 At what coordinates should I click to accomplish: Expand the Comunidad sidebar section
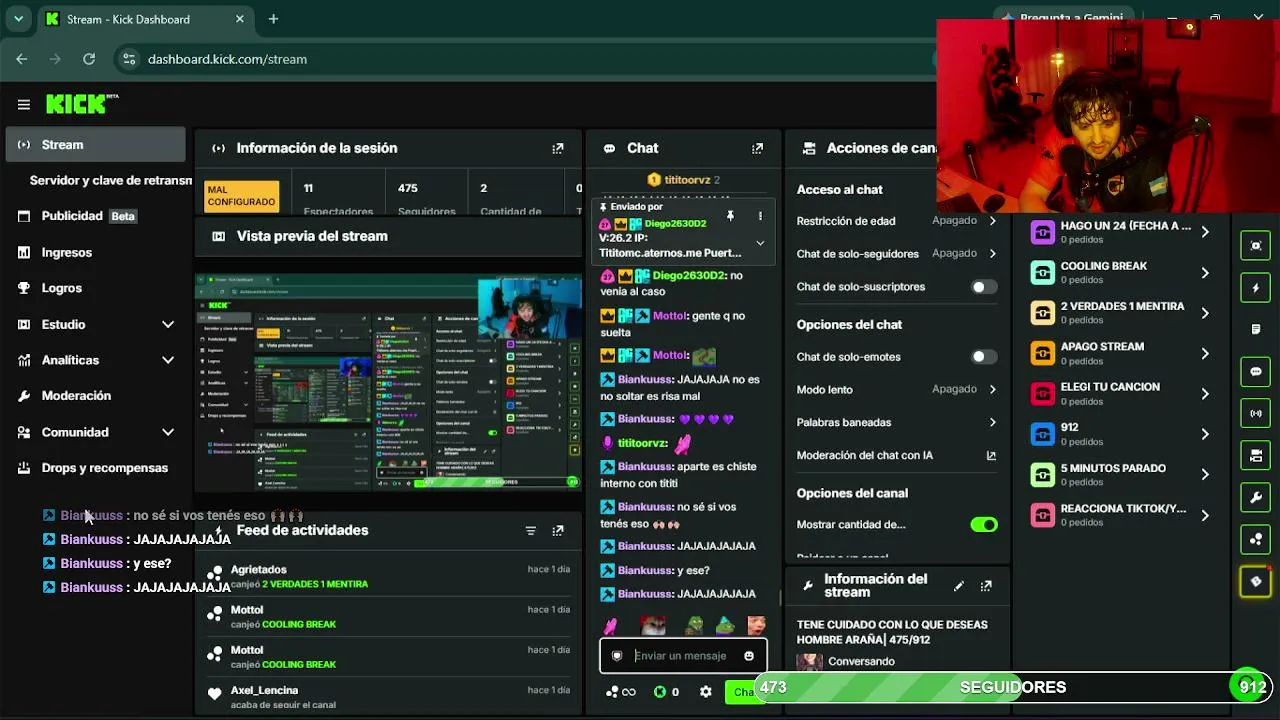(x=168, y=432)
